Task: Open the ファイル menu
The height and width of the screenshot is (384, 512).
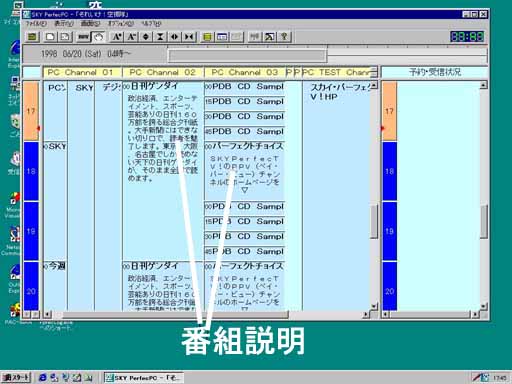Action: point(36,23)
